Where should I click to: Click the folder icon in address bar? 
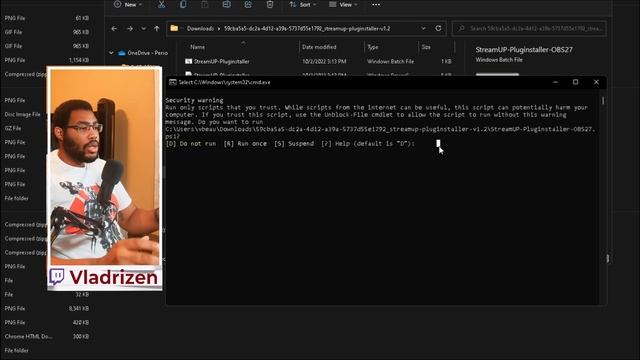click(174, 28)
